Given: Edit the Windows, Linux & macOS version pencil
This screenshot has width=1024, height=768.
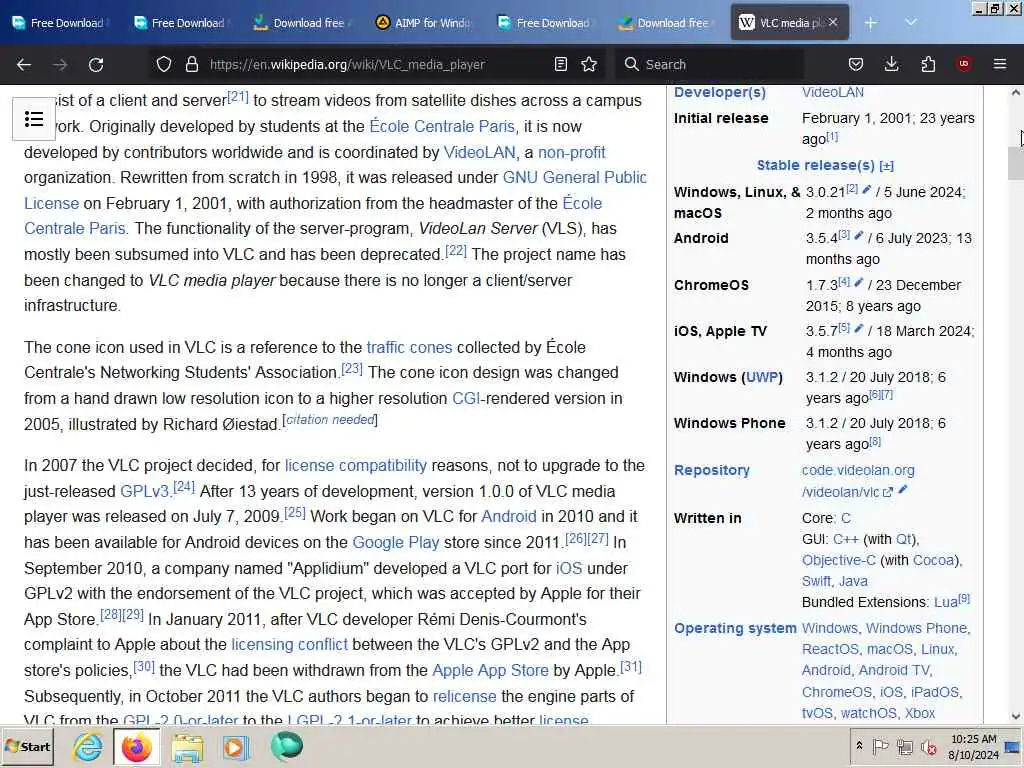Looking at the screenshot, I should (x=867, y=189).
